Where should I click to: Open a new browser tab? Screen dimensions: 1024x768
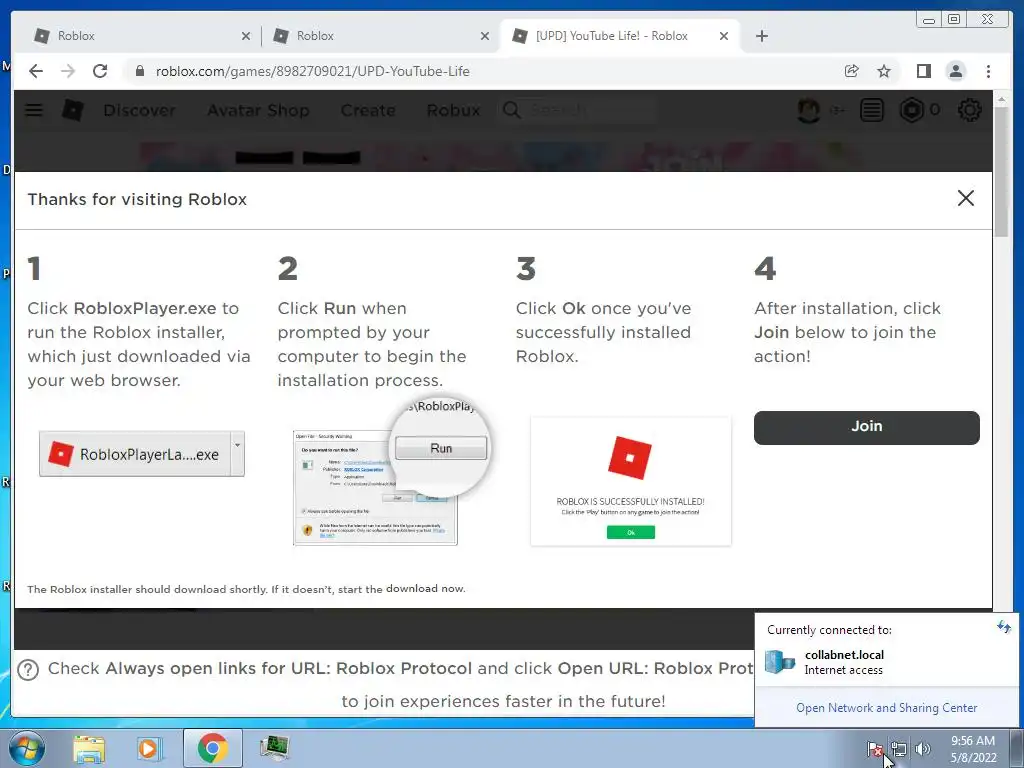[761, 36]
